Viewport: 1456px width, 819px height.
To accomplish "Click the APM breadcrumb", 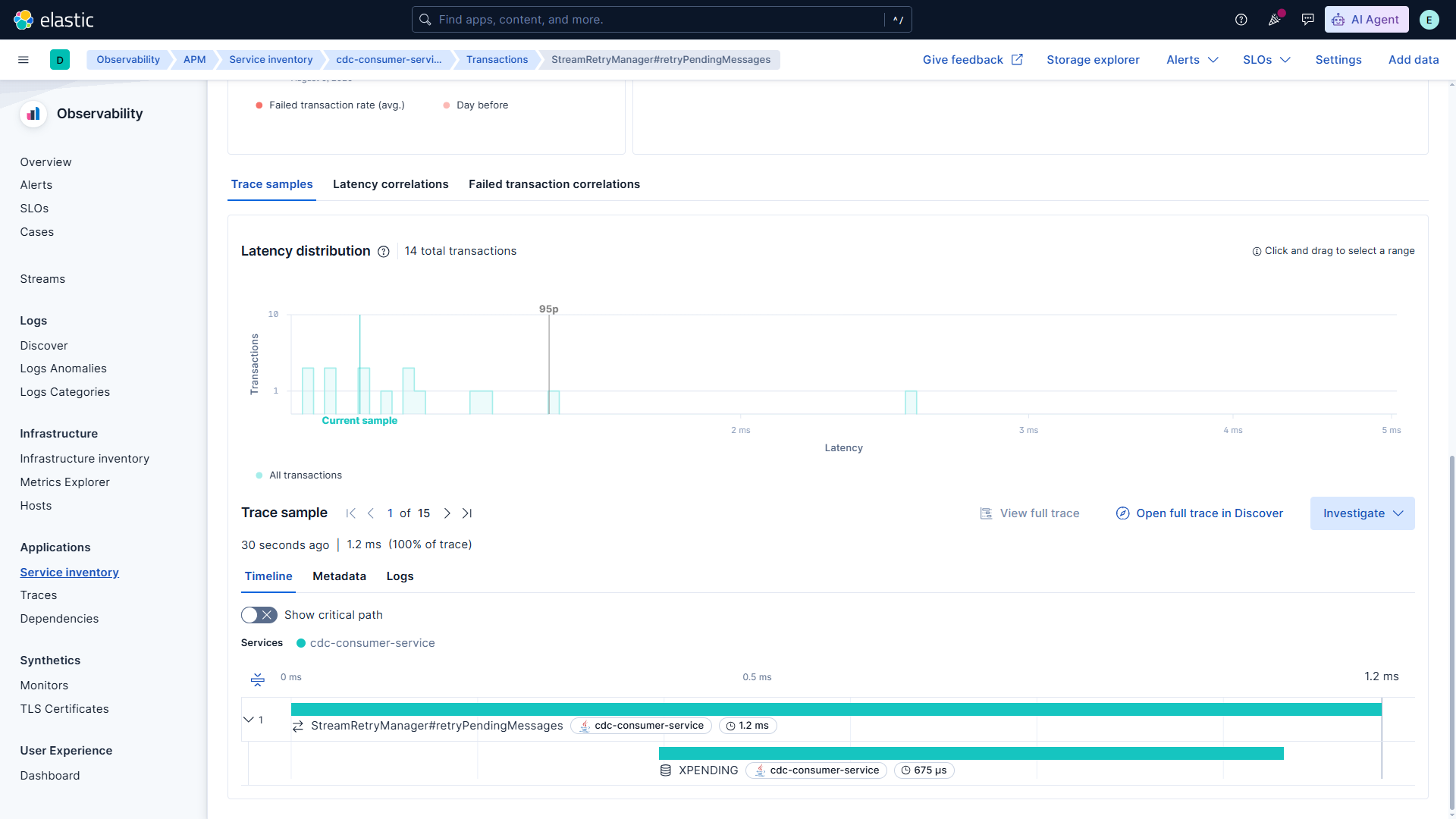I will click(194, 60).
